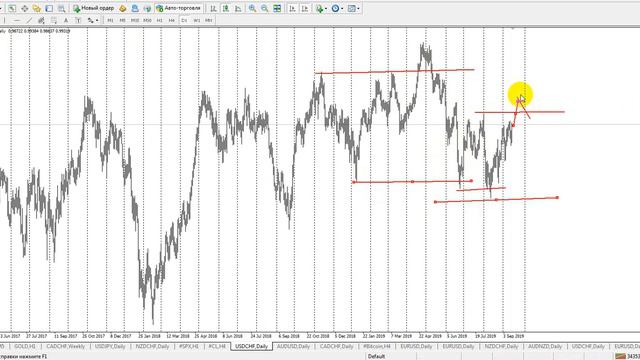Zoom in on the chart
640x360 pixels.
pos(252,8)
